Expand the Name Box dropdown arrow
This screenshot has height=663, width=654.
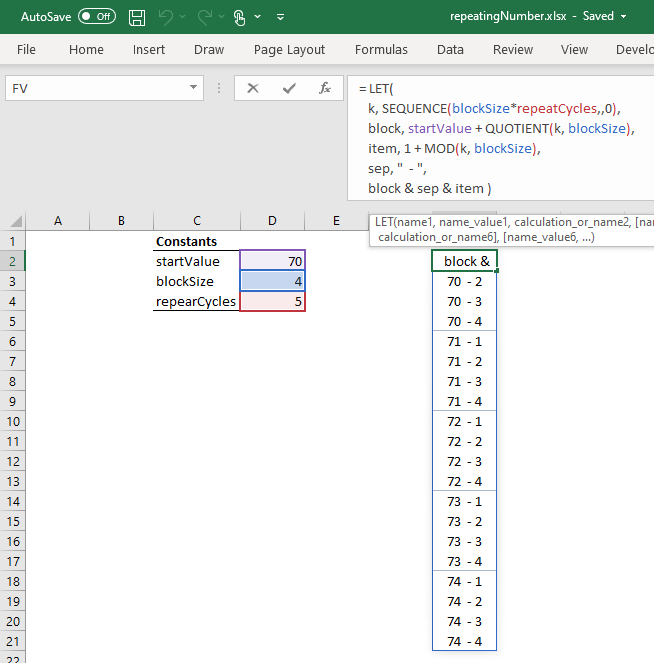click(x=194, y=88)
